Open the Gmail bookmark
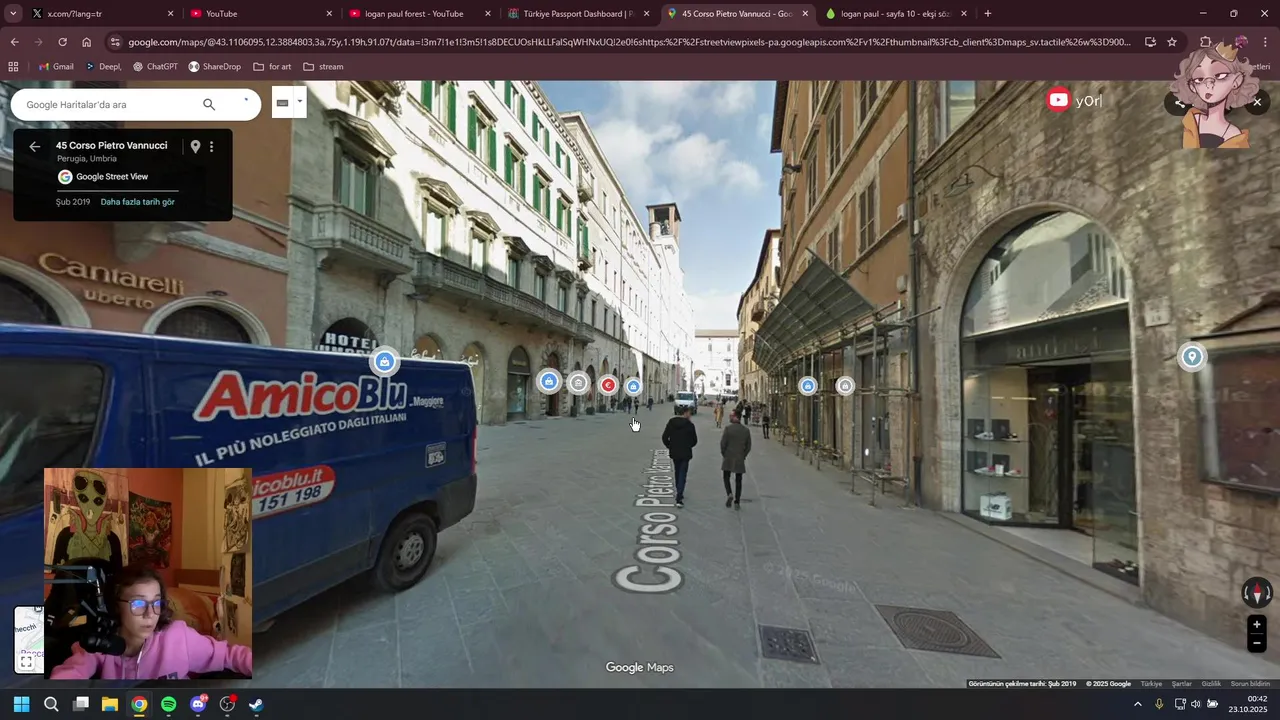The width and height of the screenshot is (1280, 720). pyautogui.click(x=56, y=67)
